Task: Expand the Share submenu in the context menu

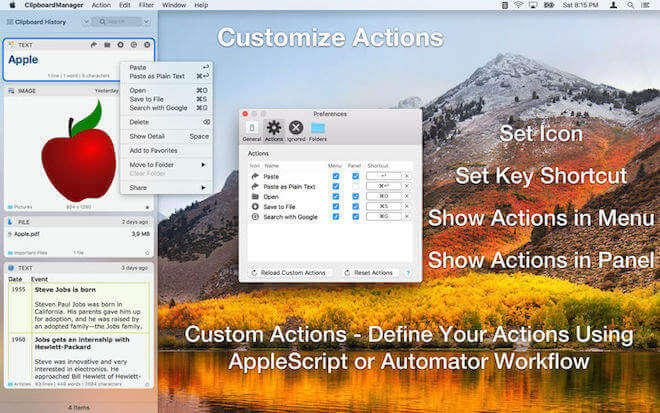Action: (x=167, y=187)
